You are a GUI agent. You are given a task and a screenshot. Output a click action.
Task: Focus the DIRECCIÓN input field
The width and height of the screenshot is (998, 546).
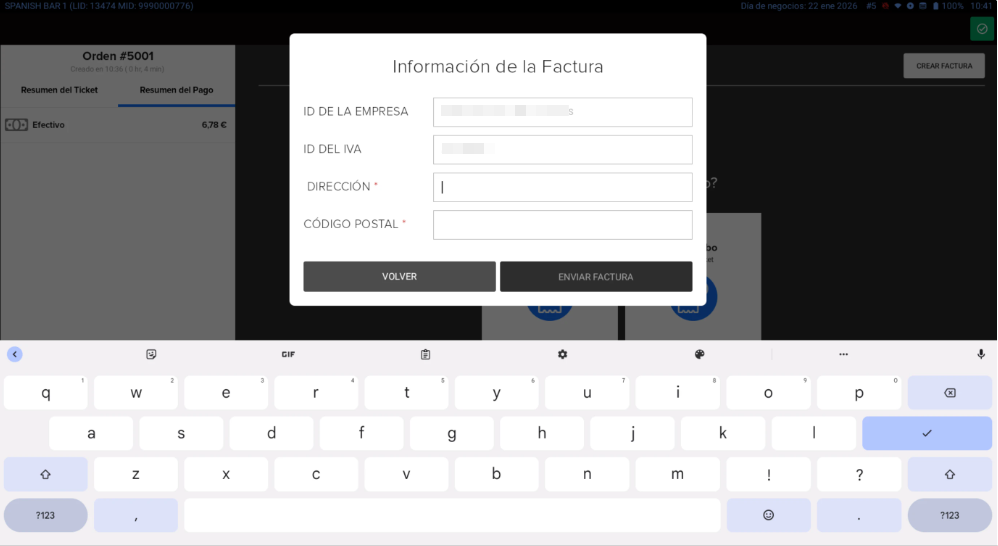[x=563, y=186]
